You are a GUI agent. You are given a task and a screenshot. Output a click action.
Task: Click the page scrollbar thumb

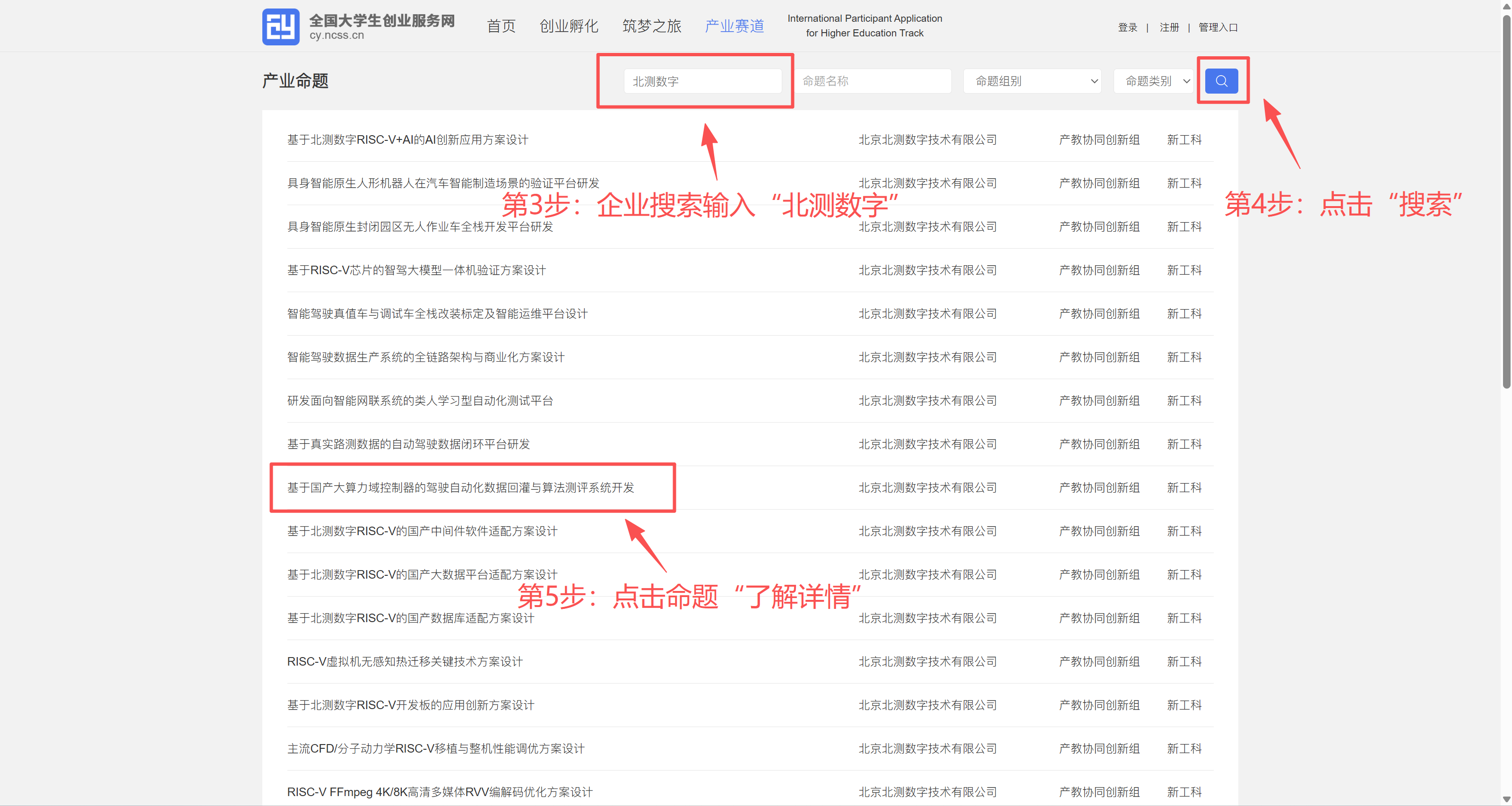click(x=1506, y=202)
